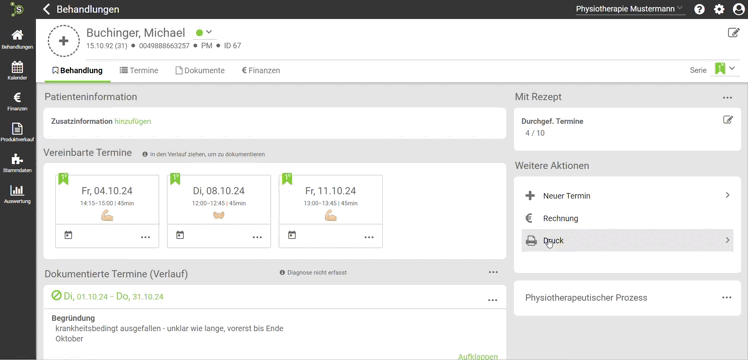Expand the Druck submenu chevron
748x360 pixels.
pyautogui.click(x=727, y=240)
